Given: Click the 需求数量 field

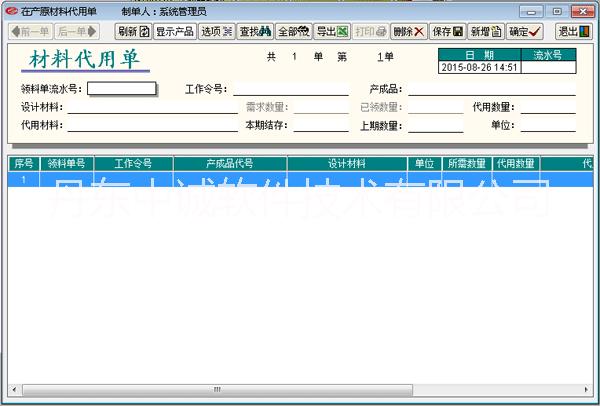Looking at the screenshot, I should 321,107.
